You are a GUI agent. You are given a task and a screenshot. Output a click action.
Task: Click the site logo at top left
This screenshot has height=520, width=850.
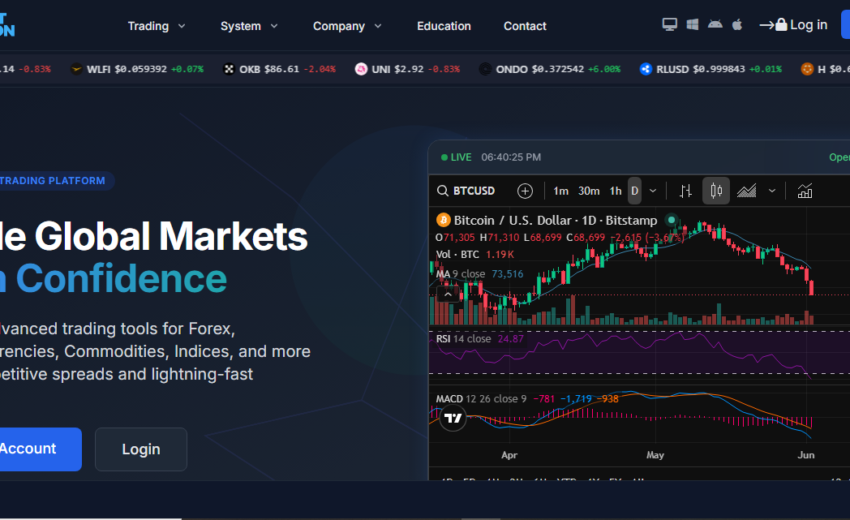click(7, 25)
